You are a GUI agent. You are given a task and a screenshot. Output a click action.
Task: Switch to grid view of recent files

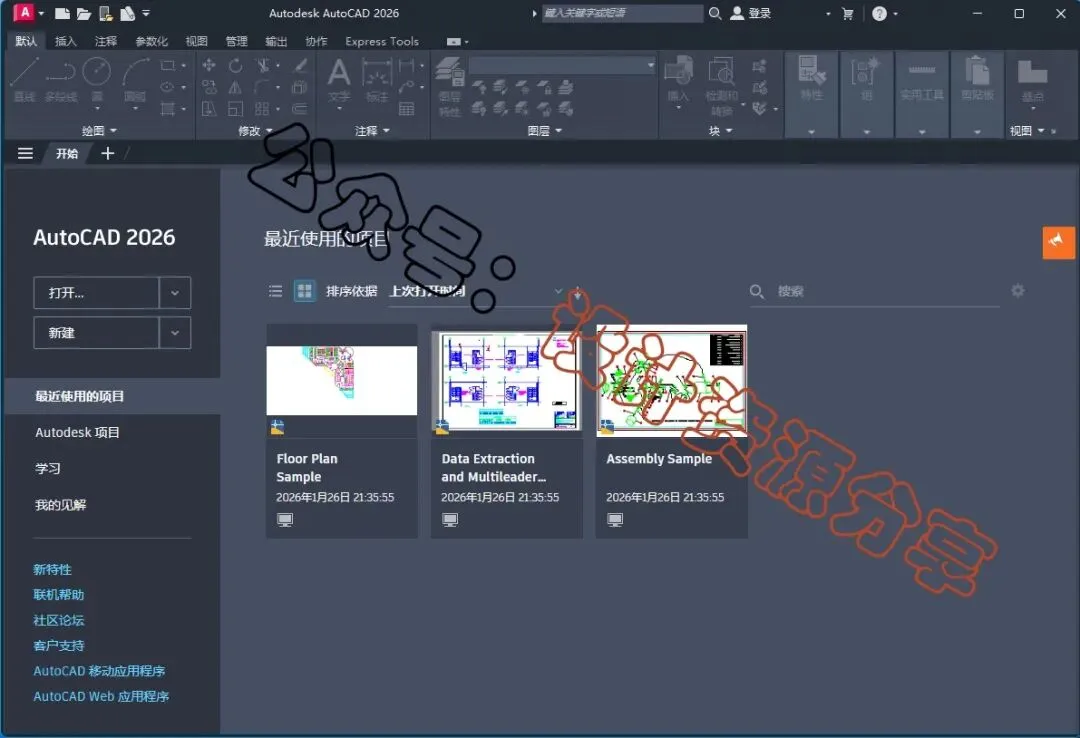pos(304,291)
